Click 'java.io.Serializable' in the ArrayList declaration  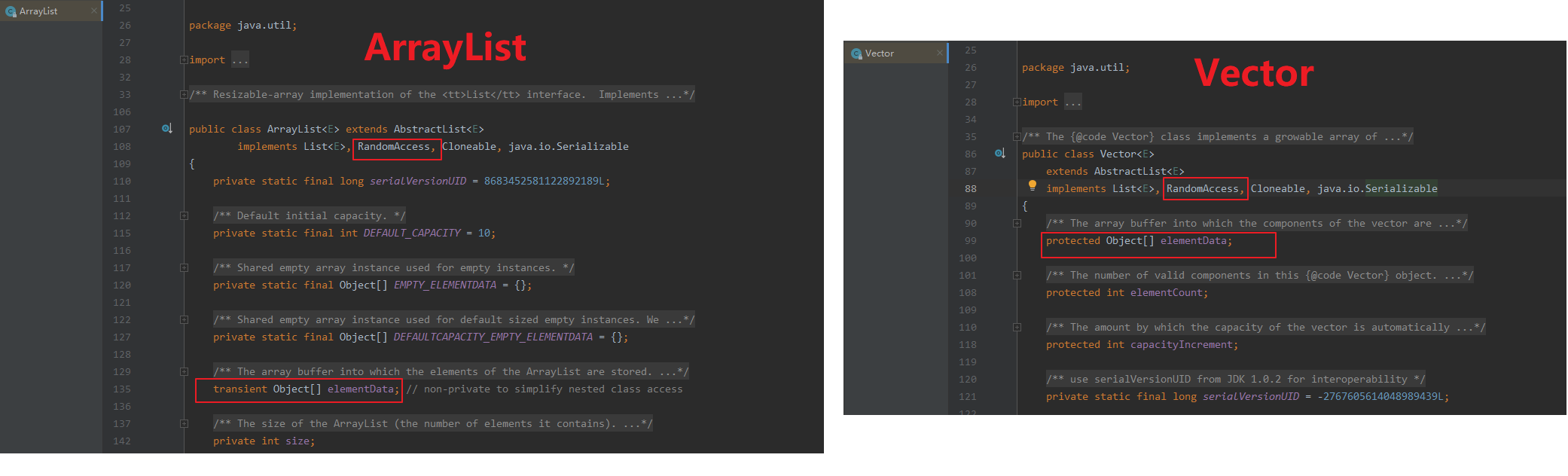[569, 146]
